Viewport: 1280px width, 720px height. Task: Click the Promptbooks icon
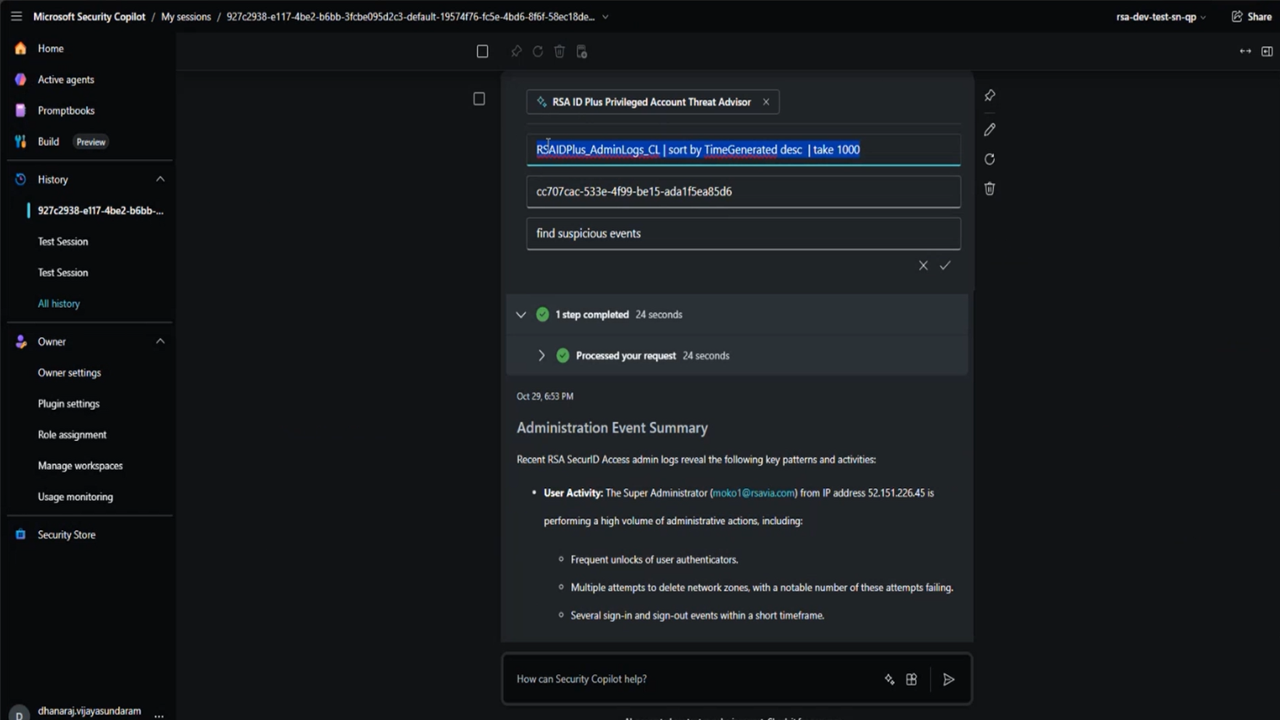(20, 110)
